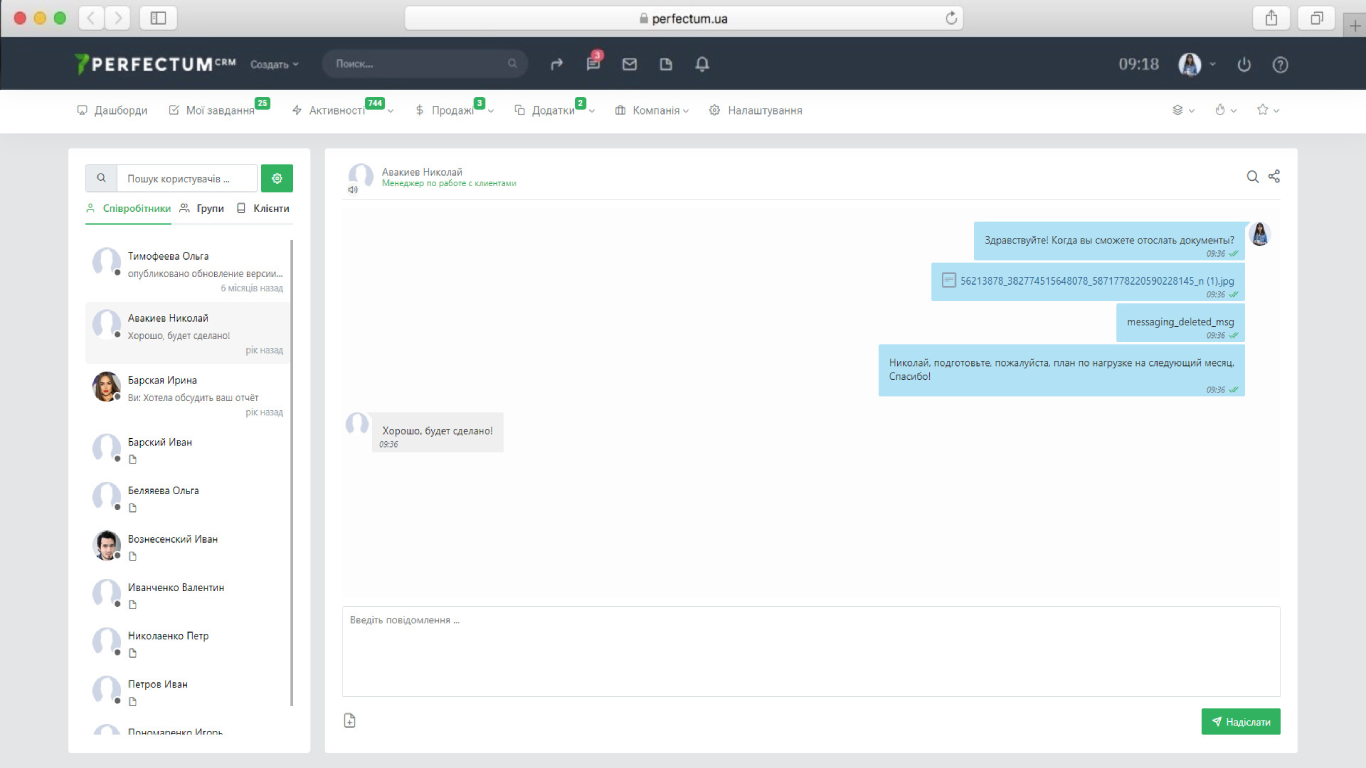Screen dimensions: 1366x768
Task: Click the green chat settings button
Action: coord(277,178)
